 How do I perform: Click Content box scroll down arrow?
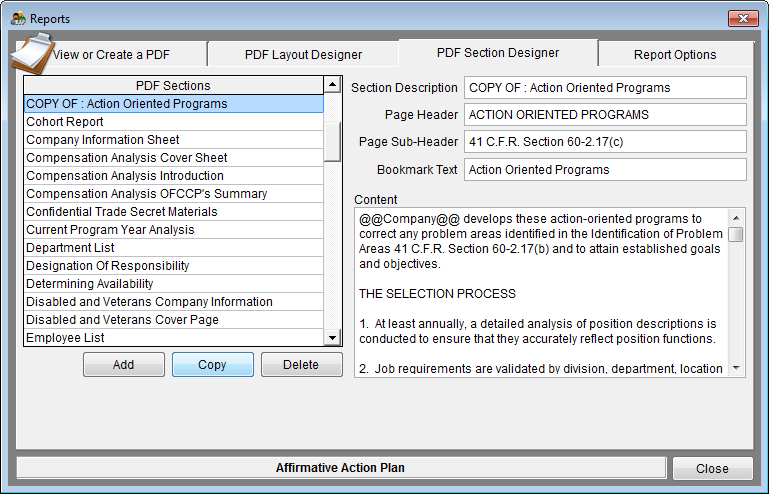point(736,368)
